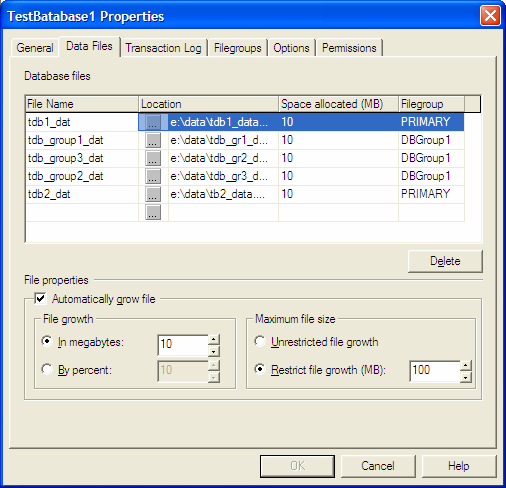Image resolution: width=506 pixels, height=488 pixels.
Task: Click space allocated cell of tdb_group3_dat
Action: [339, 158]
